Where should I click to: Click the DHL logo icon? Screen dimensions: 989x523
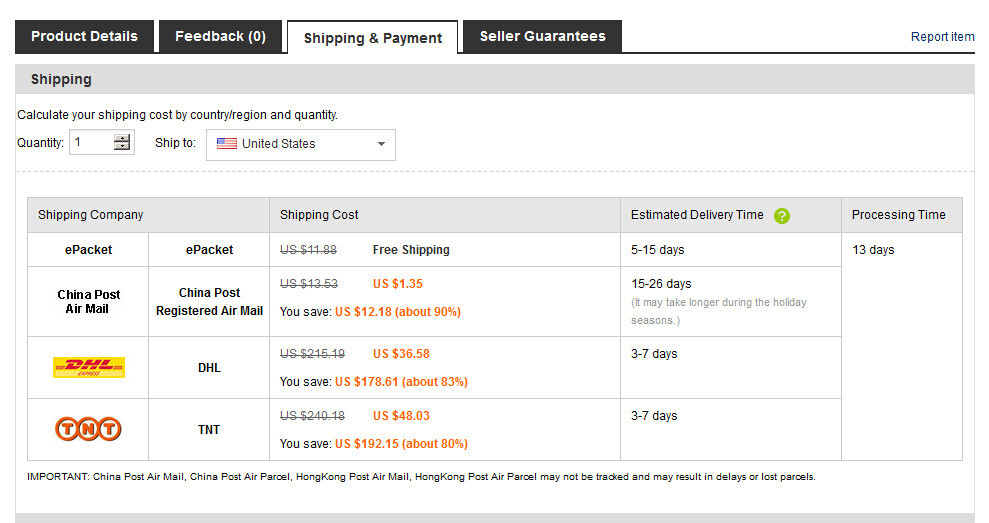(x=88, y=367)
